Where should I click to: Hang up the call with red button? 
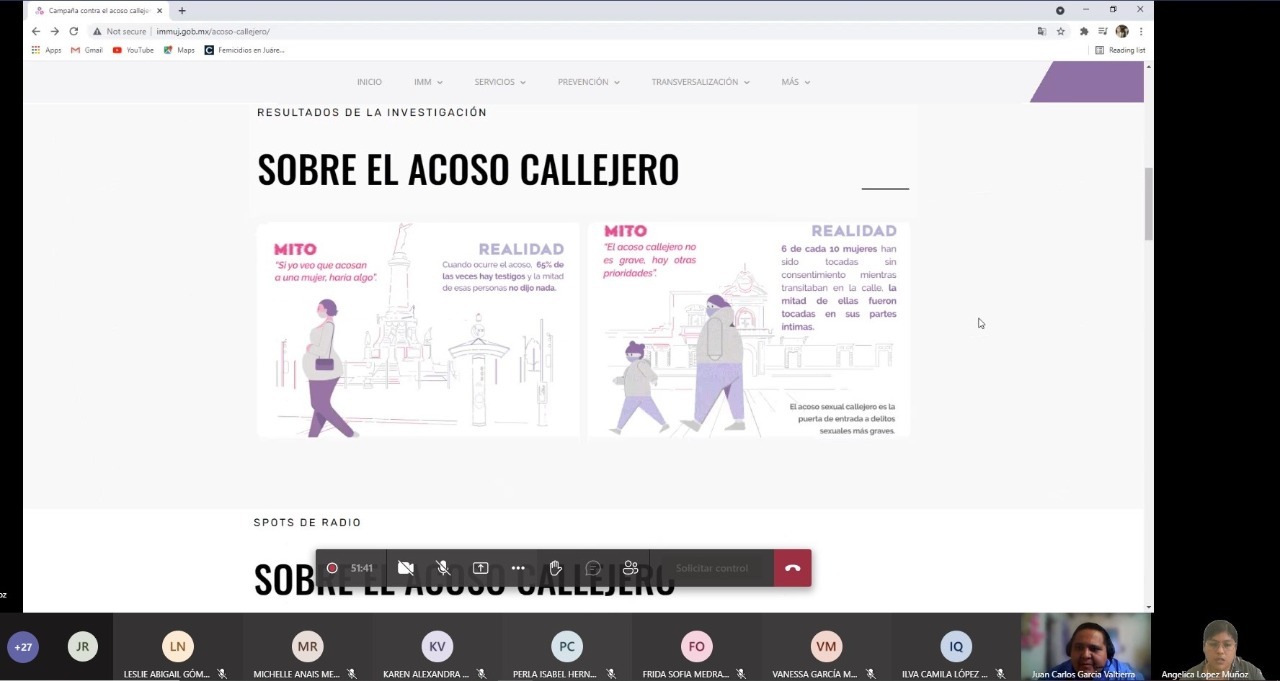point(792,568)
